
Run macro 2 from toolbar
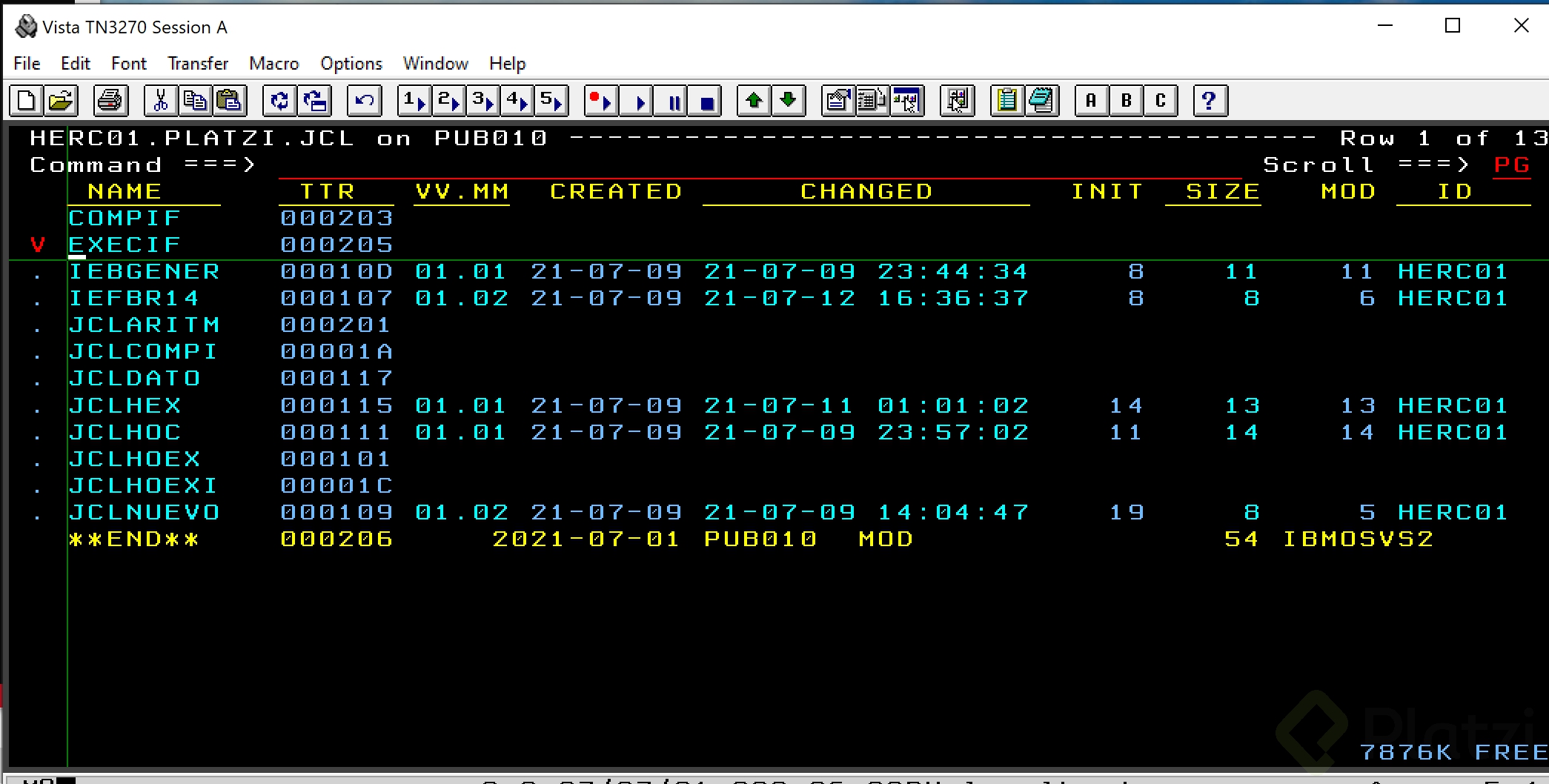click(448, 101)
